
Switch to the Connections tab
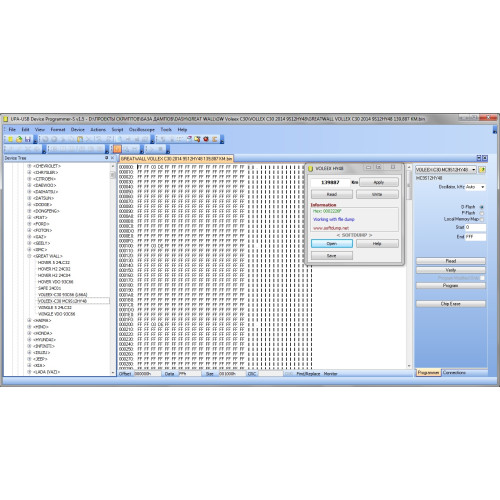(x=454, y=372)
